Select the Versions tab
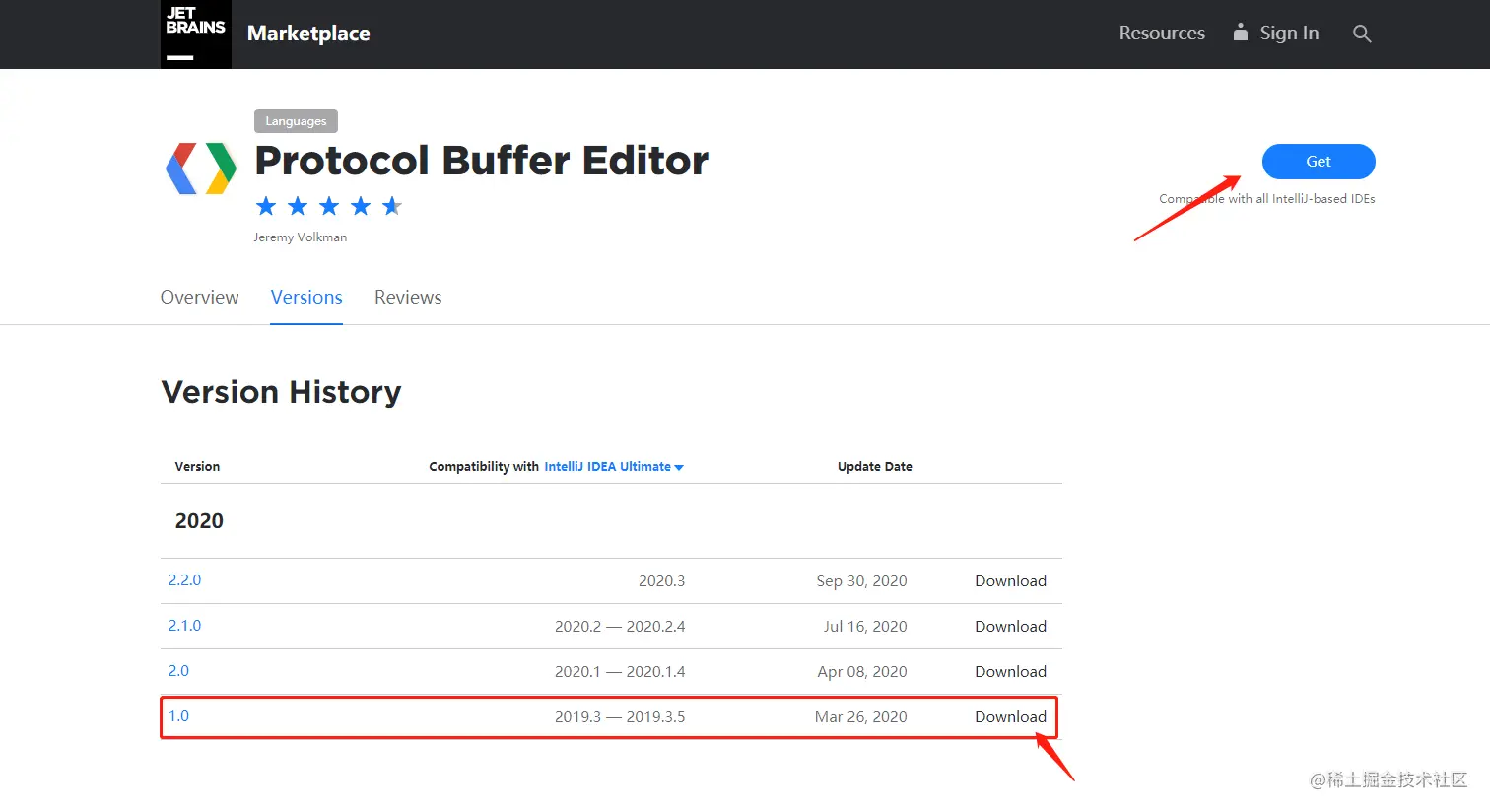 (x=306, y=298)
